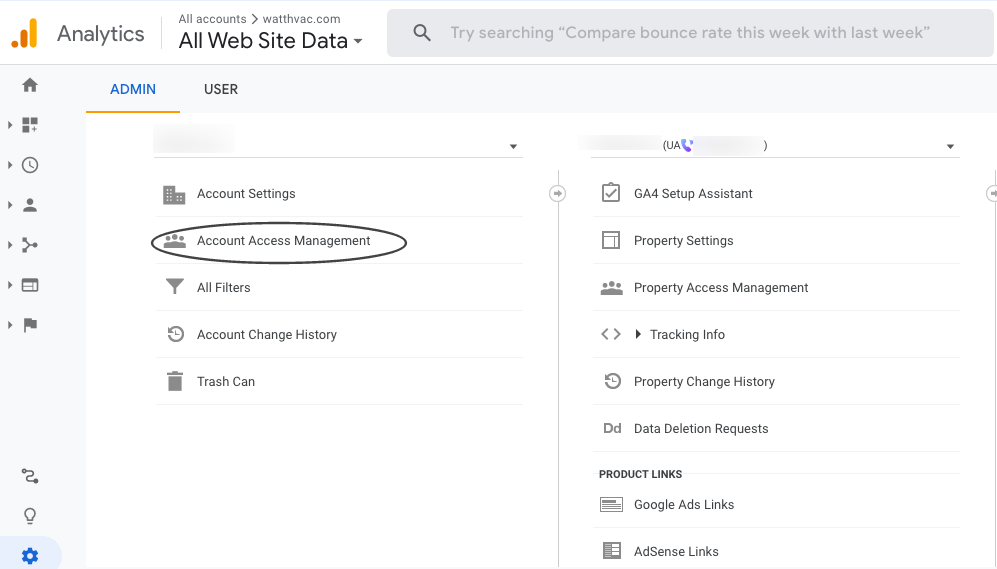Click the Account Access Management people icon

(x=174, y=241)
